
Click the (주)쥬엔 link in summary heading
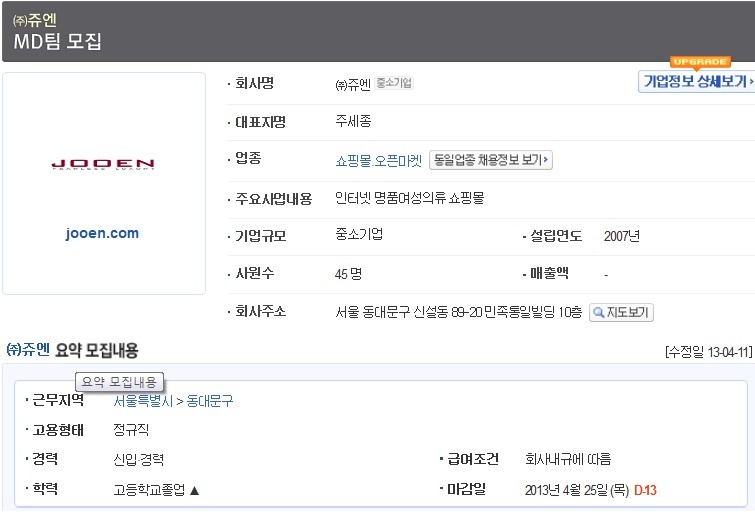coord(28,349)
